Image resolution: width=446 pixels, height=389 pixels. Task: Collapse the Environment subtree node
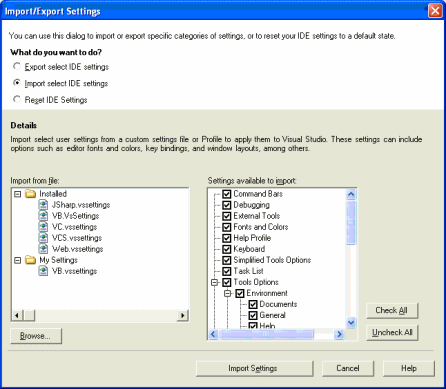pos(228,293)
